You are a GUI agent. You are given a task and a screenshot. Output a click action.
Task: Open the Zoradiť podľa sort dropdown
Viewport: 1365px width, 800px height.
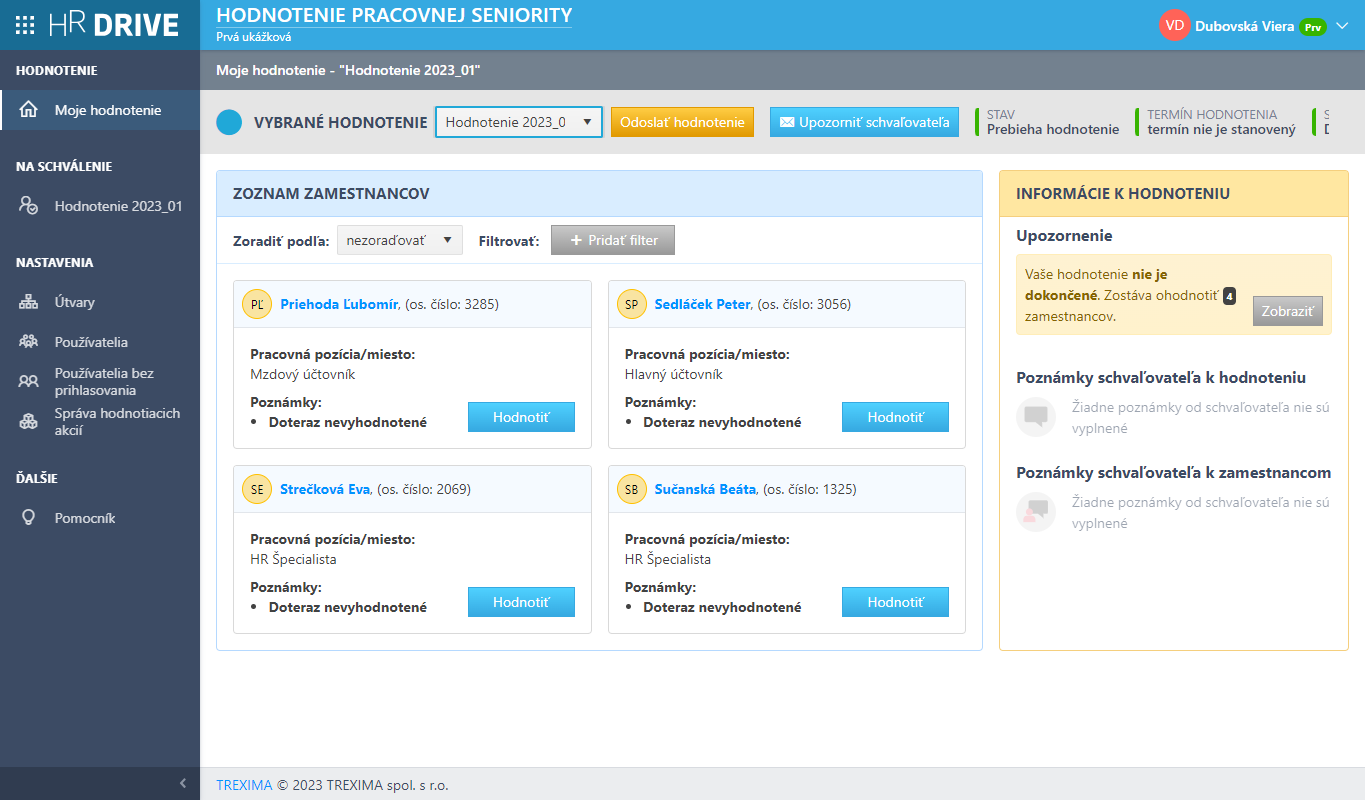pos(399,240)
